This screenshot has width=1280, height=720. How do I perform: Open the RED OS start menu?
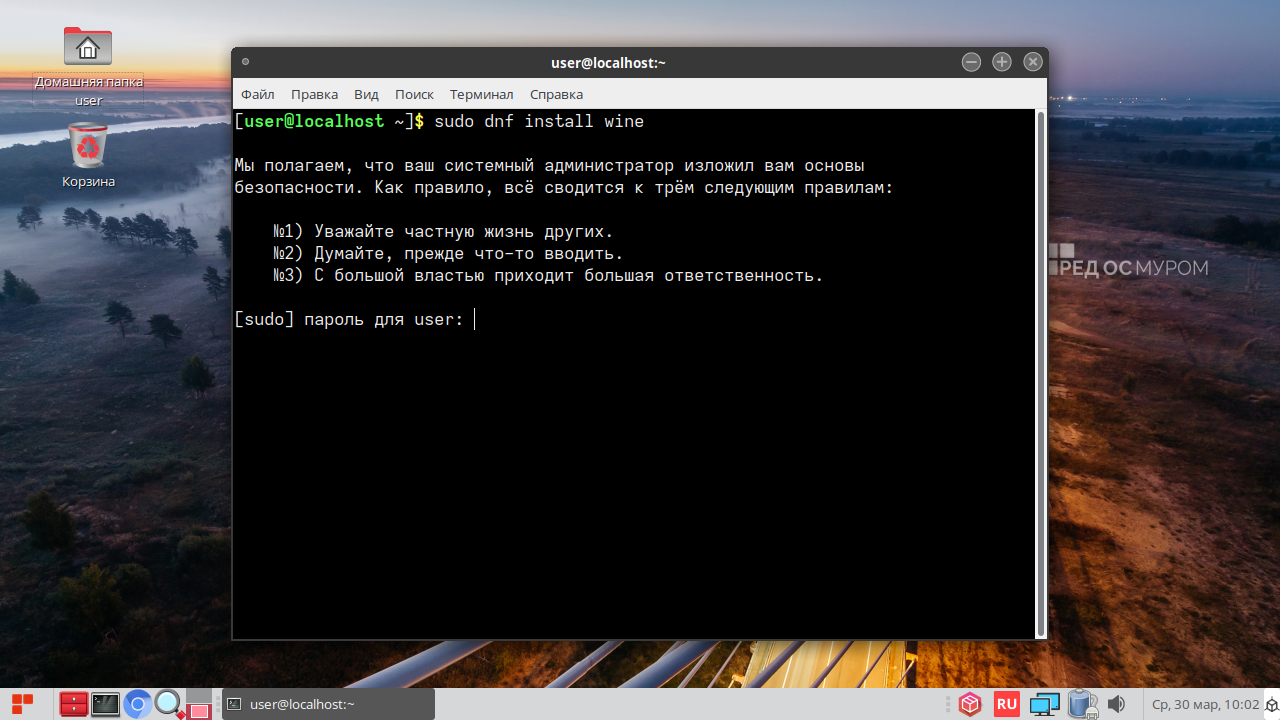pos(22,704)
